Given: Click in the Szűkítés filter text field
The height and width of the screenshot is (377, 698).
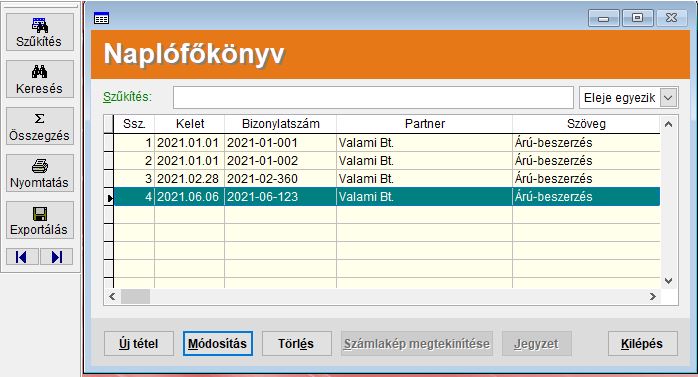Looking at the screenshot, I should coord(373,97).
